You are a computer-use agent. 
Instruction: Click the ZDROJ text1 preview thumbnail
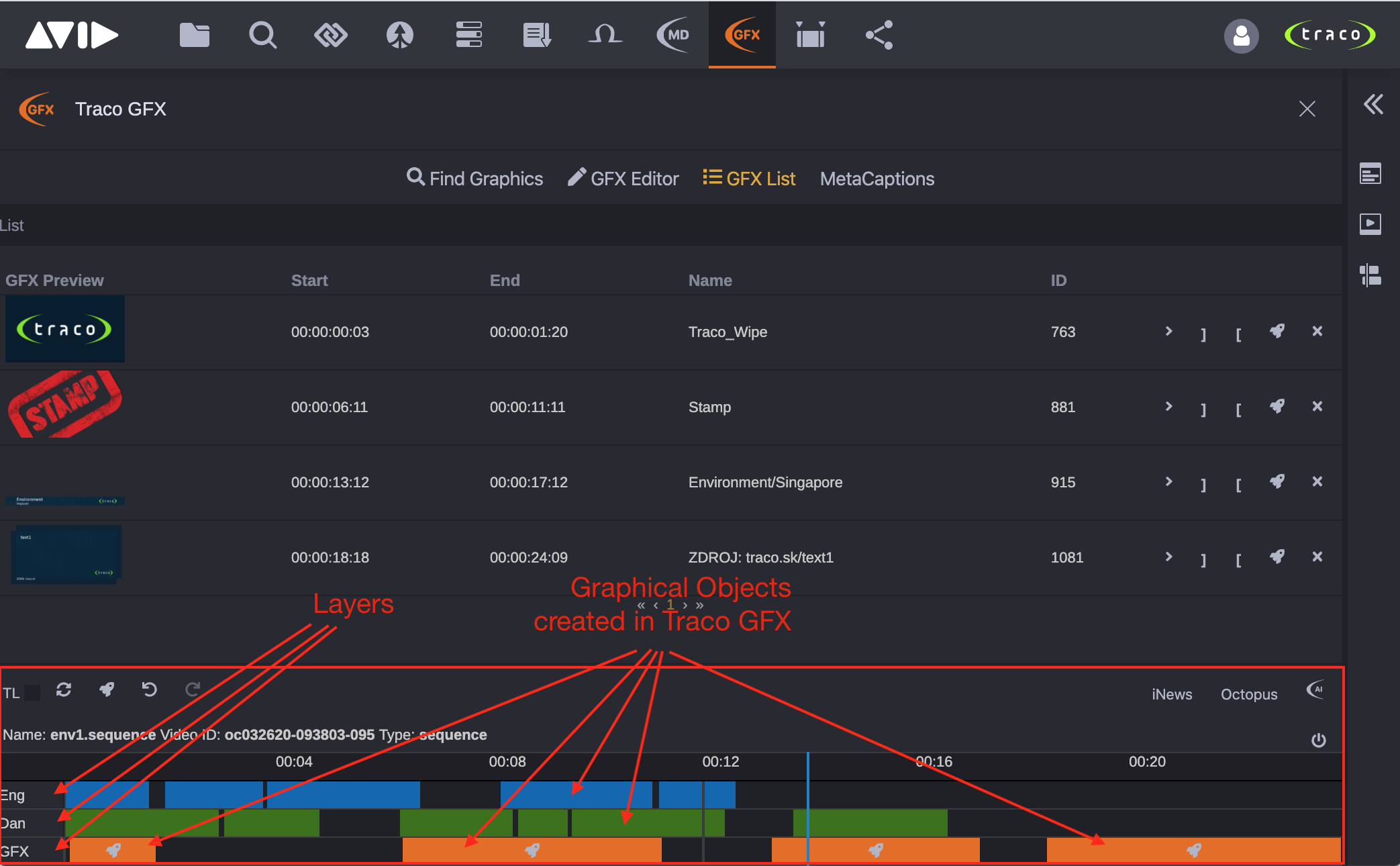pos(65,555)
